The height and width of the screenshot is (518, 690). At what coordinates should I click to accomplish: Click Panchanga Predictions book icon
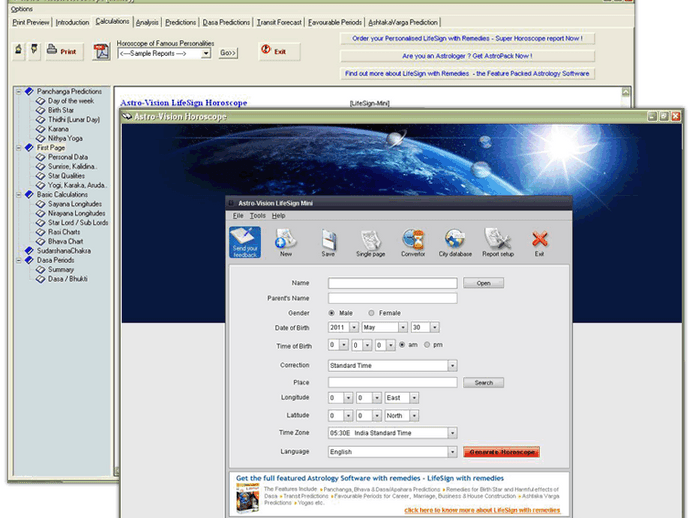pos(29,91)
